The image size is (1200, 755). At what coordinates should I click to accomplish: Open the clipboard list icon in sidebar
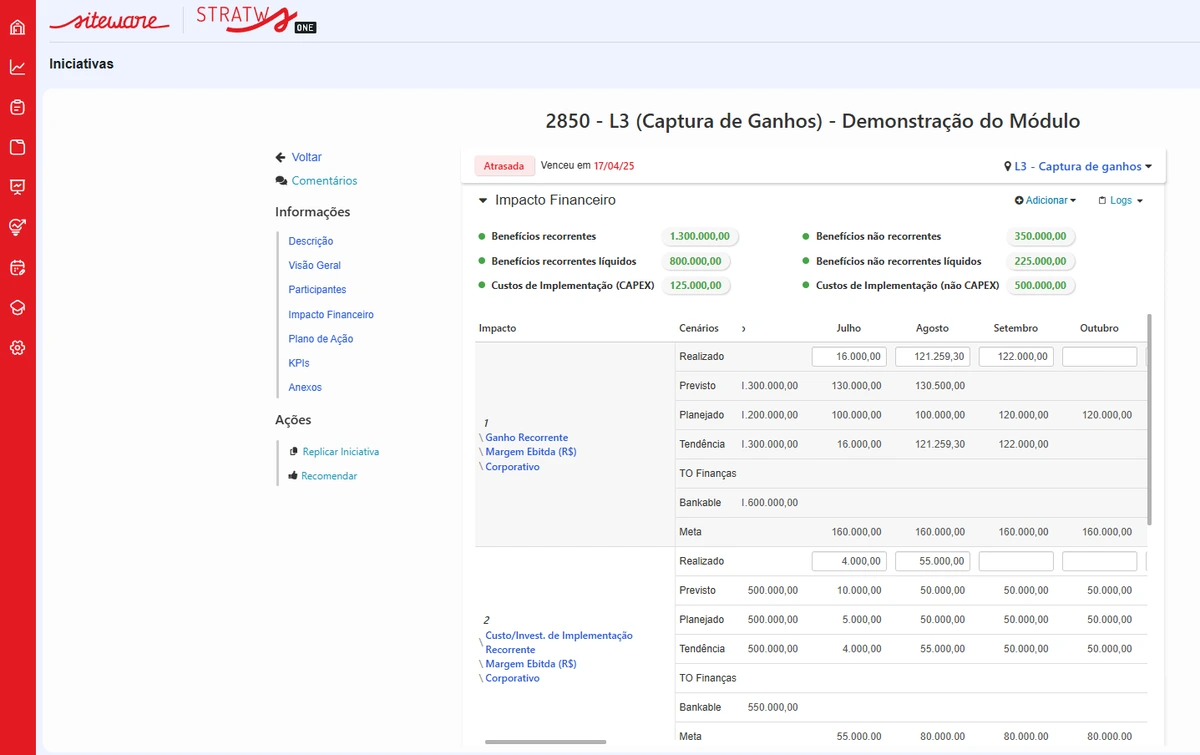[x=17, y=107]
